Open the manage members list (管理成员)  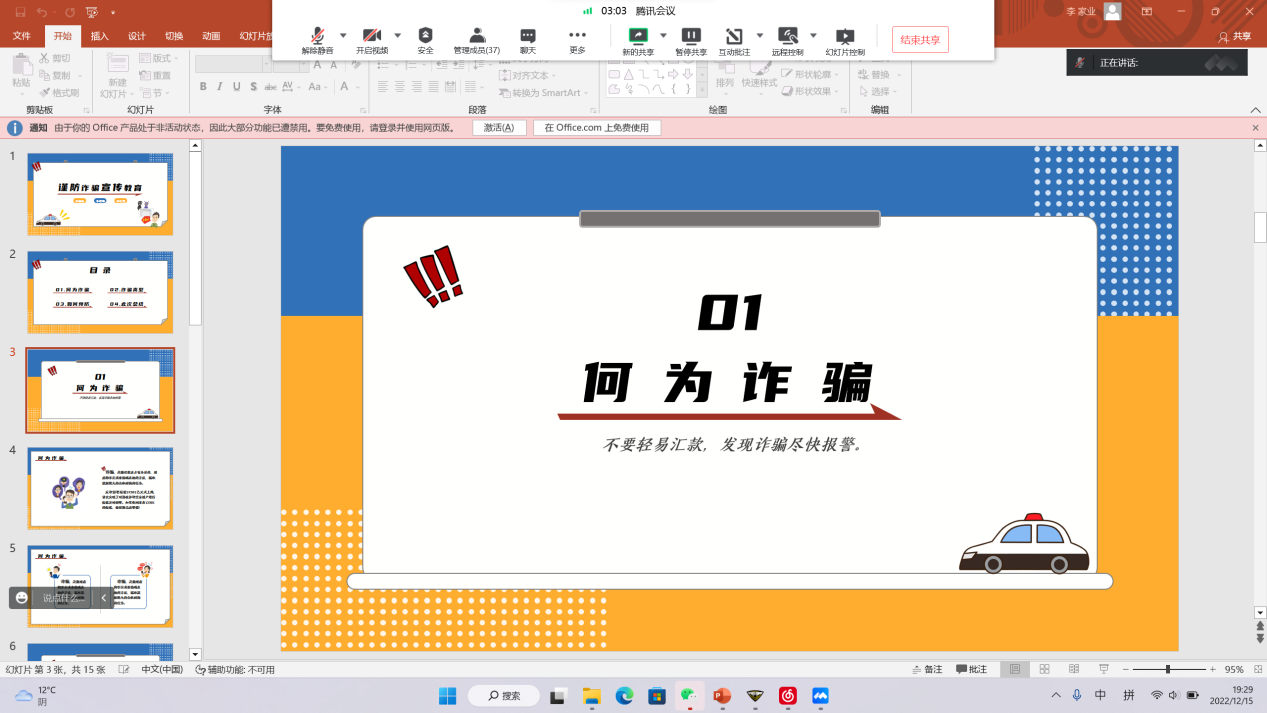pos(476,38)
